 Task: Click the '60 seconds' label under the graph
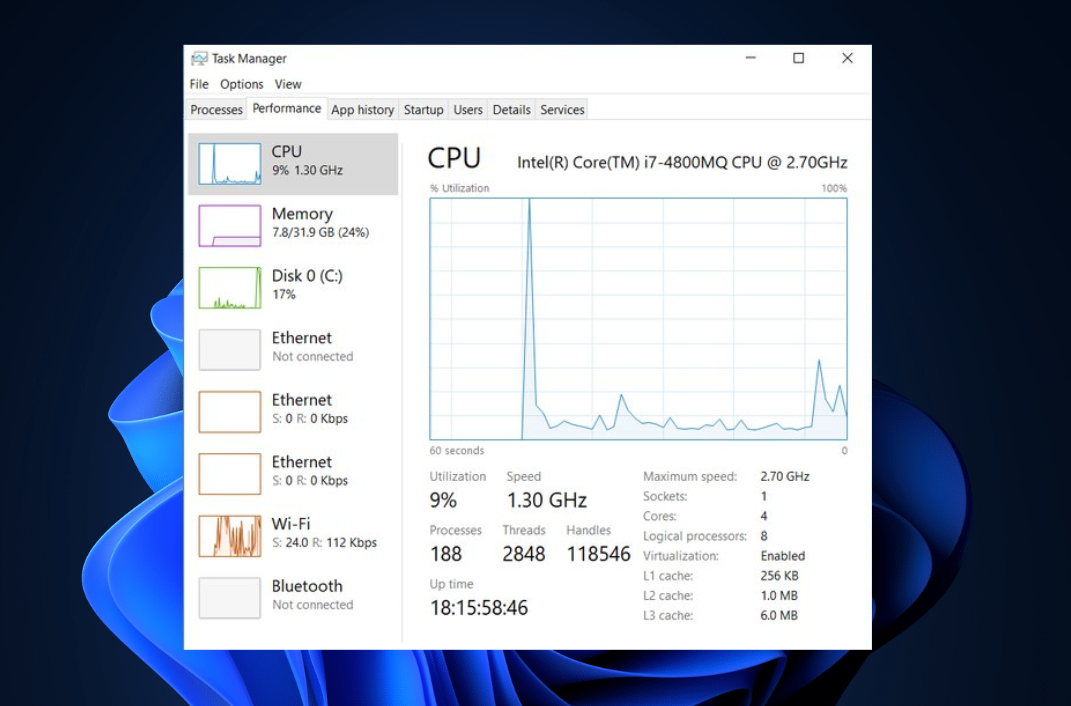point(457,451)
